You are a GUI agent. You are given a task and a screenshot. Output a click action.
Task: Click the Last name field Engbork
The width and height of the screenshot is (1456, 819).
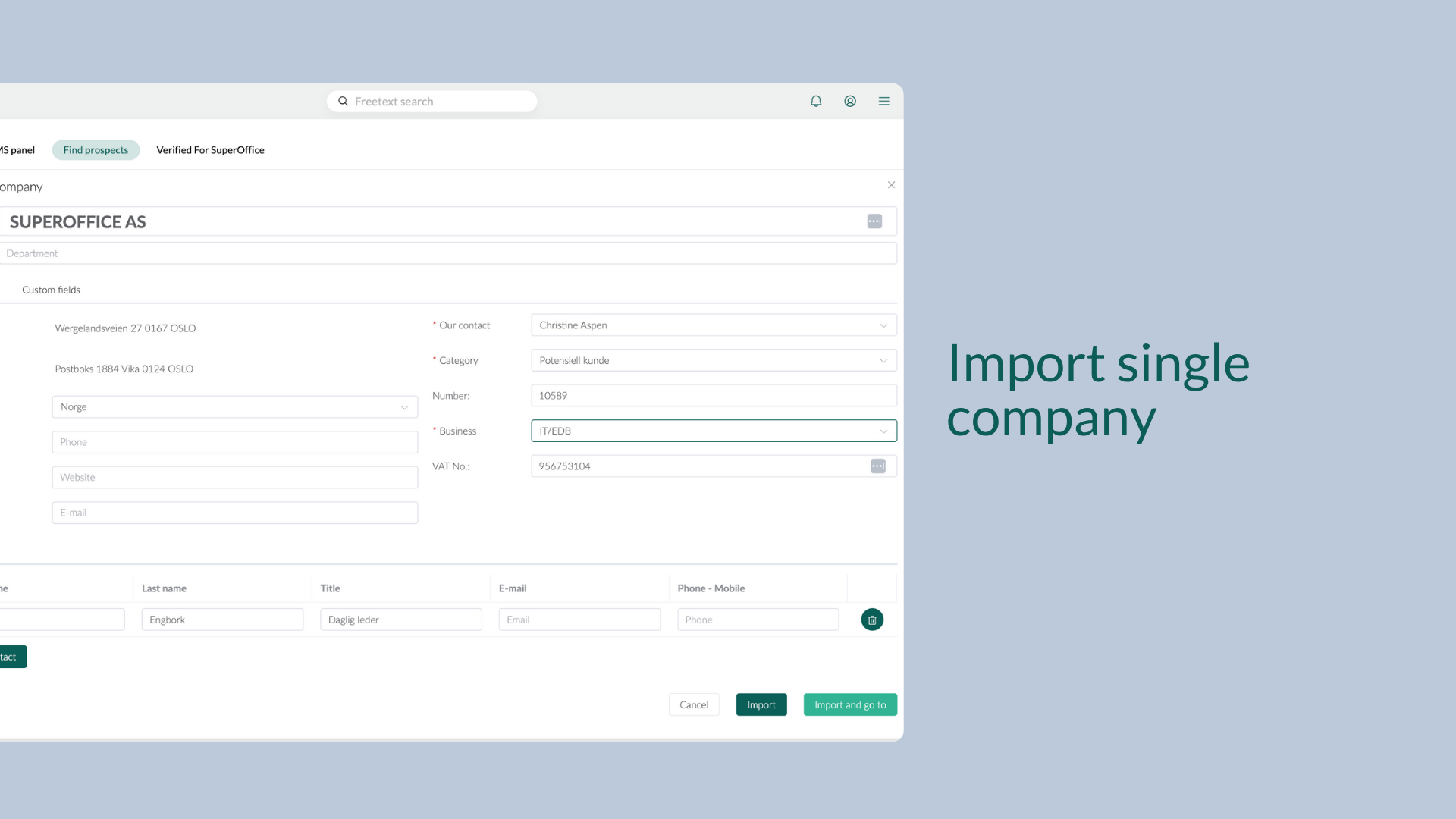222,620
